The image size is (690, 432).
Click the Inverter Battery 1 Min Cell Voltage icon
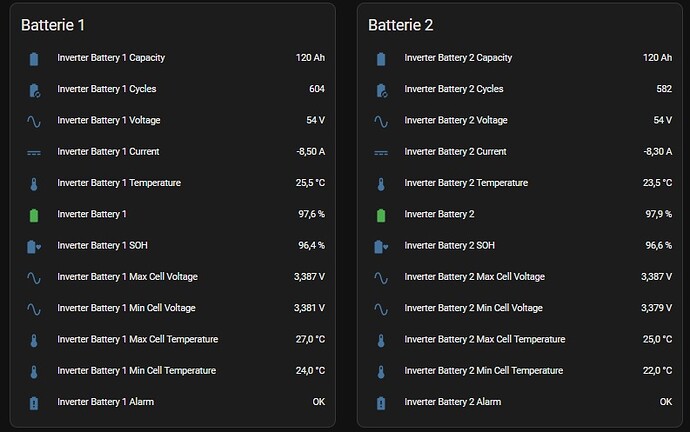34,309
